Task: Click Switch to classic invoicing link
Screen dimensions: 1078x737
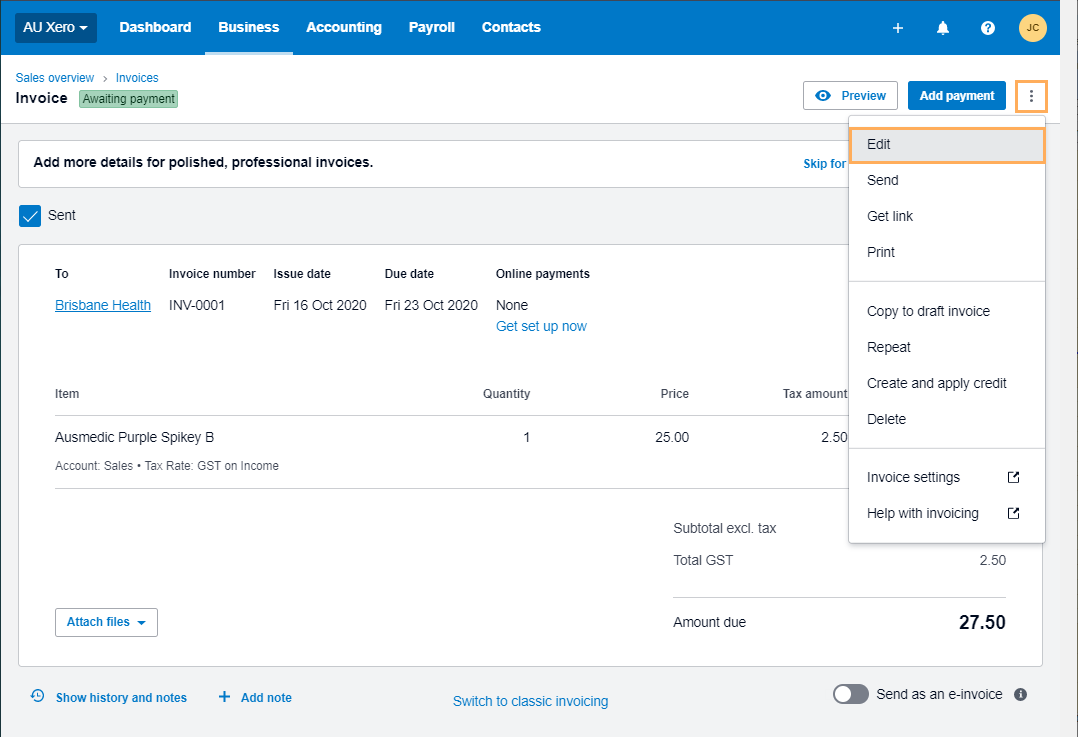Action: pyautogui.click(x=531, y=701)
